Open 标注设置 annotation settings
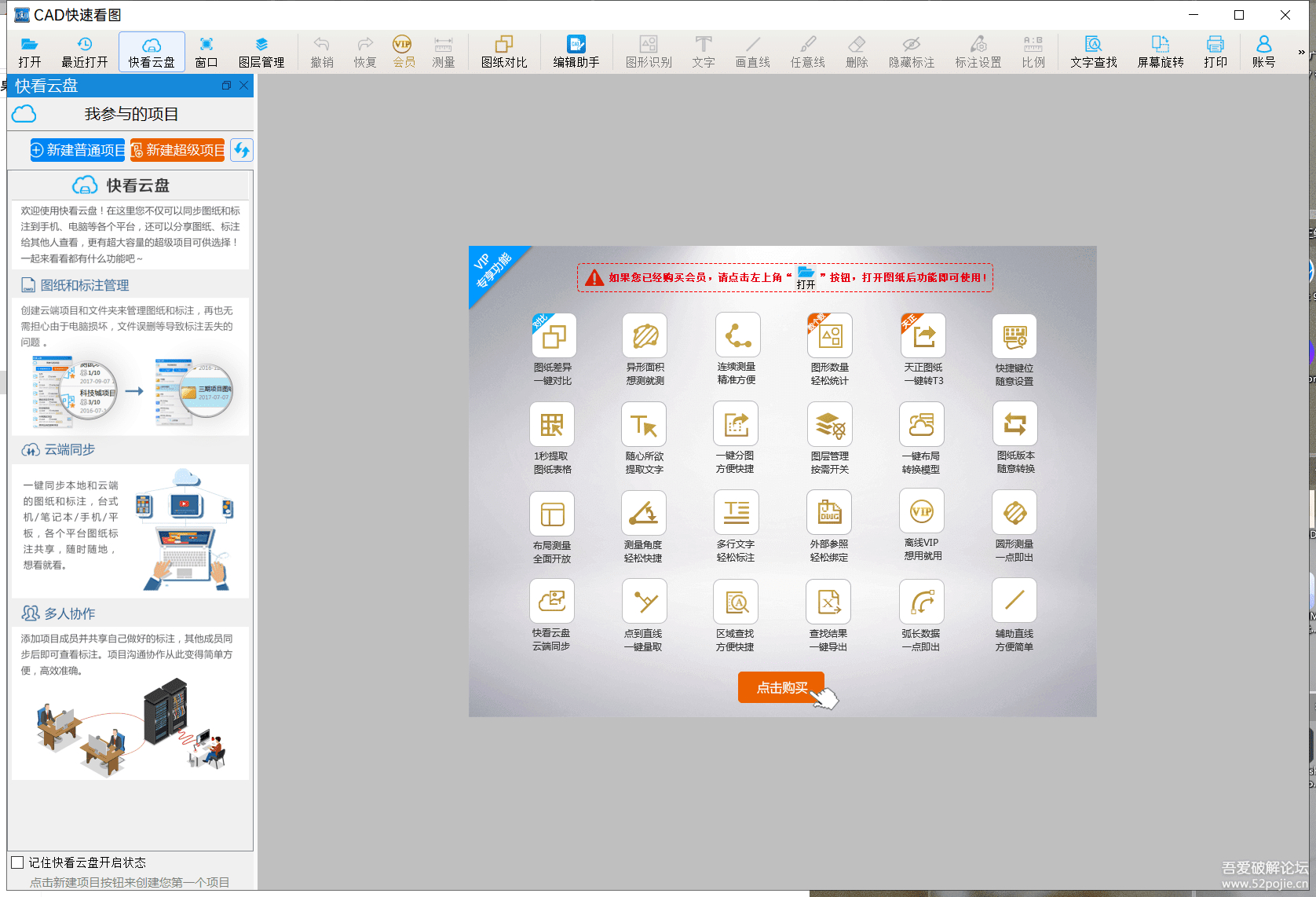 point(978,52)
